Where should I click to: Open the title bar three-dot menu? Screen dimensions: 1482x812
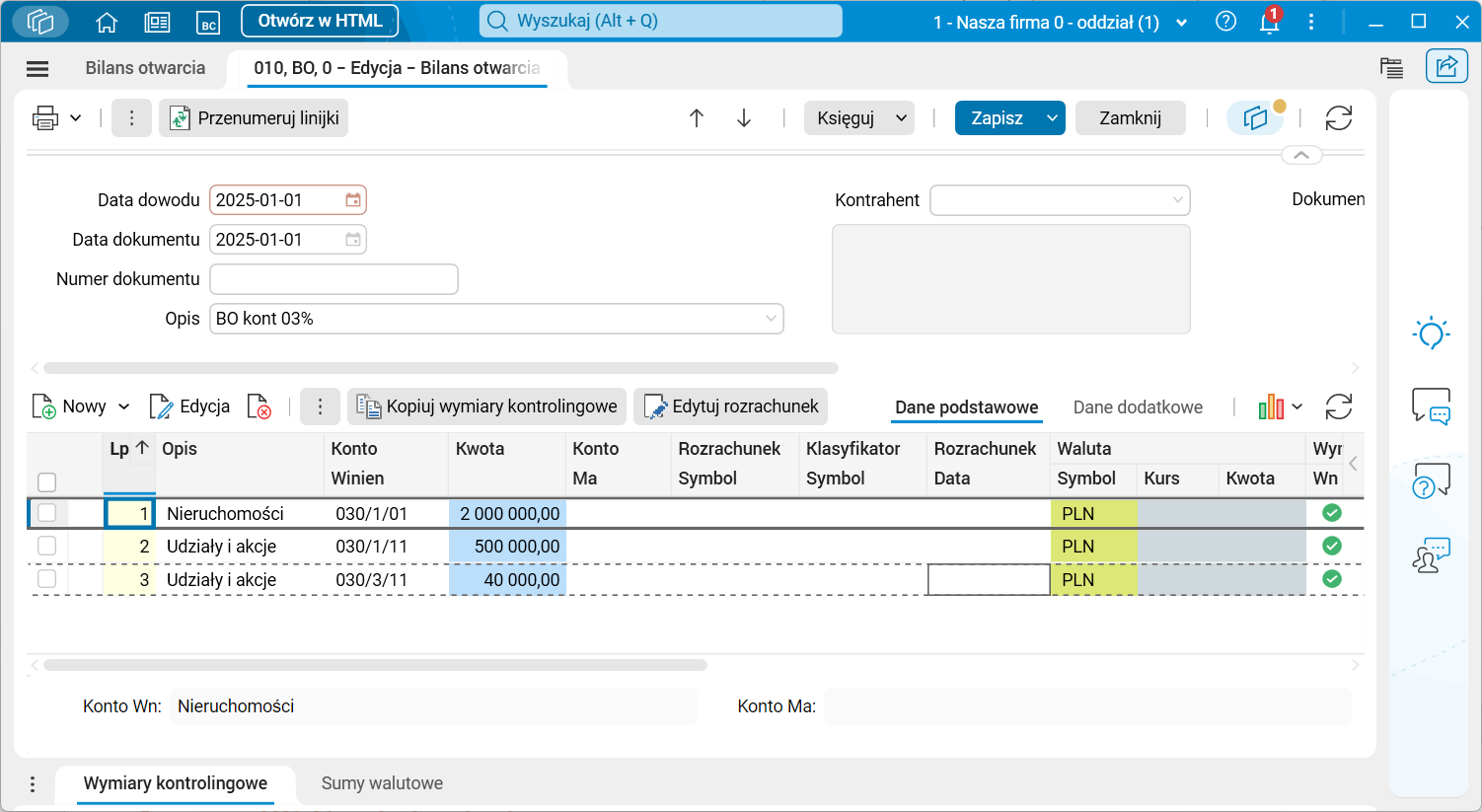point(1311,22)
